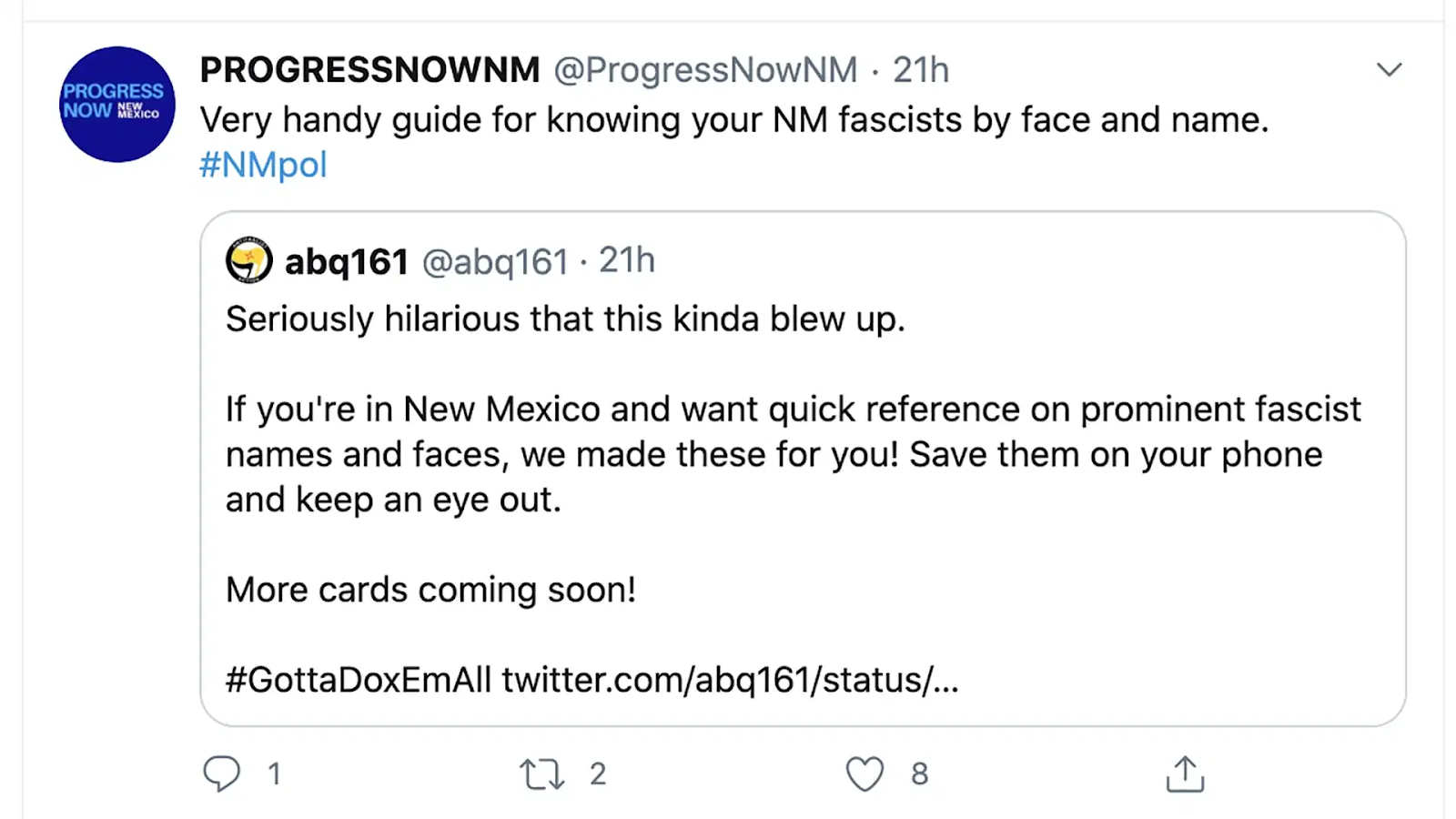Viewport: 1456px width, 819px height.
Task: Click the abq161 profile avatar
Action: (248, 260)
